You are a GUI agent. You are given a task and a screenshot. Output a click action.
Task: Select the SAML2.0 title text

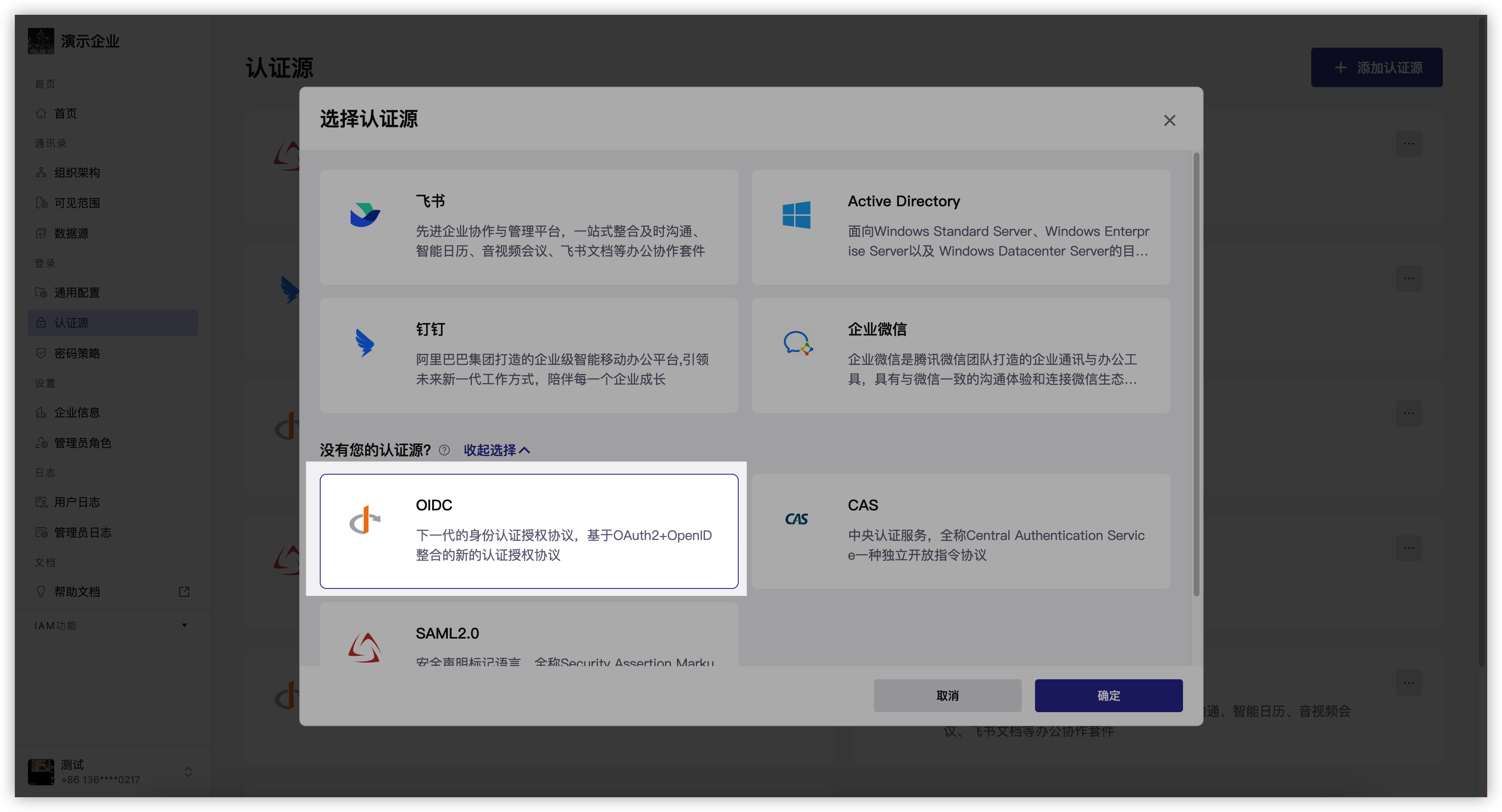coord(447,633)
